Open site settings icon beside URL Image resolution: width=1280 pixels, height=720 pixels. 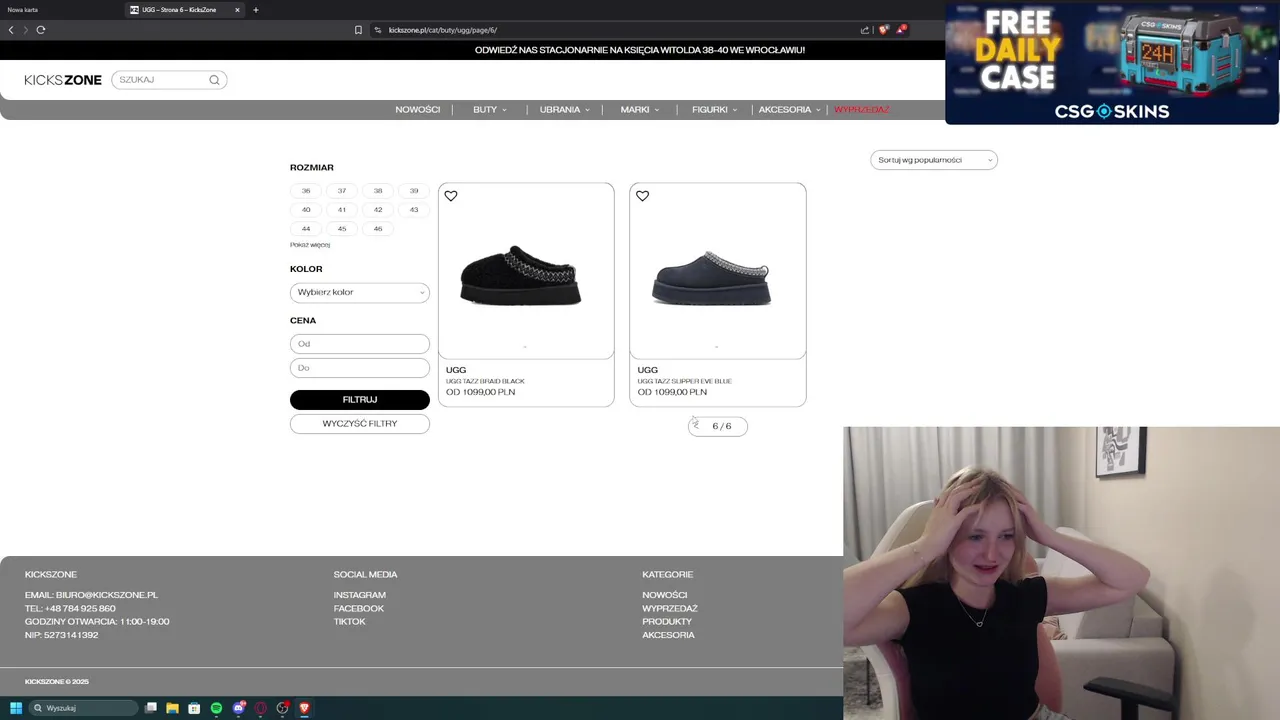coord(378,30)
